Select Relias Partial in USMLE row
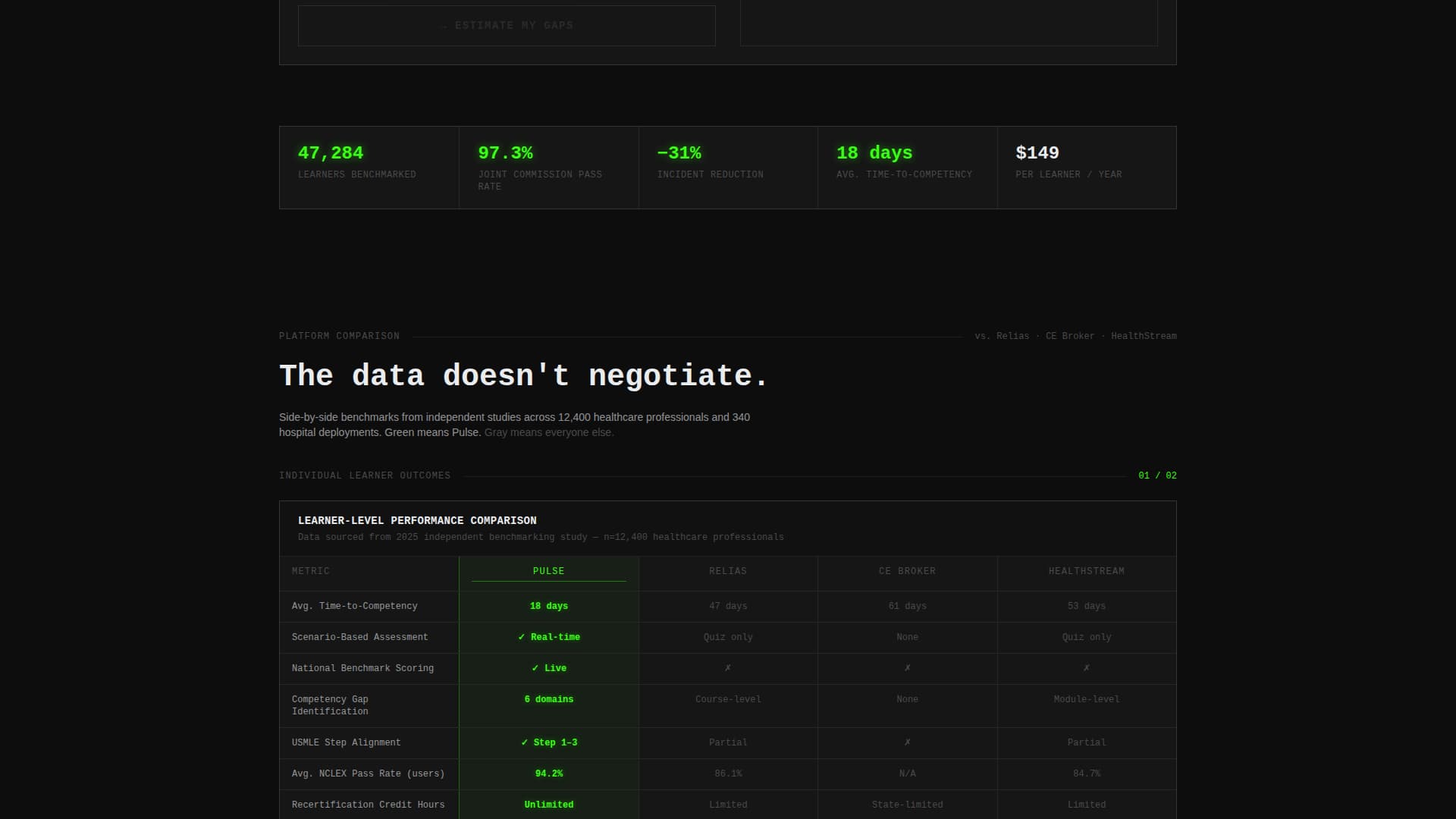Image resolution: width=1456 pixels, height=819 pixels. pyautogui.click(x=728, y=742)
